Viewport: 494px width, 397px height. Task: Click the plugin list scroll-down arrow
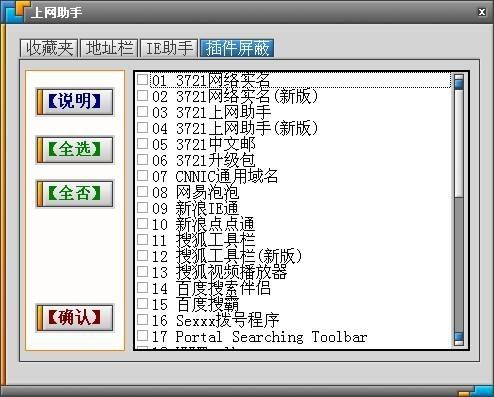tap(459, 338)
